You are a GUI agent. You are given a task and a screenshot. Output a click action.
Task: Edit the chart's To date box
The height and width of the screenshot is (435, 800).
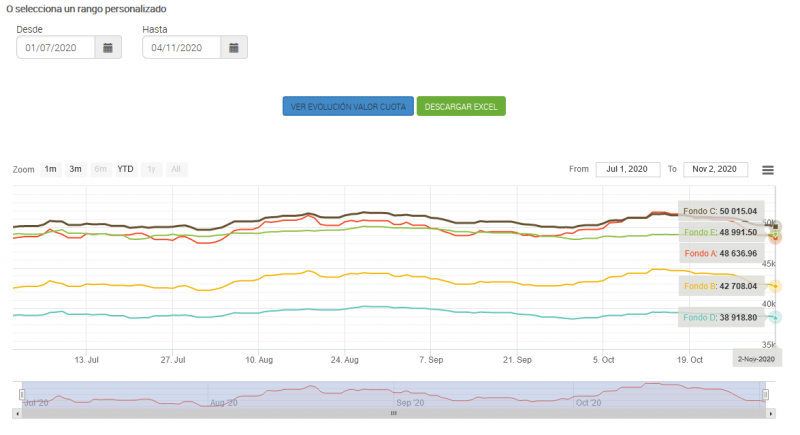[x=716, y=169]
